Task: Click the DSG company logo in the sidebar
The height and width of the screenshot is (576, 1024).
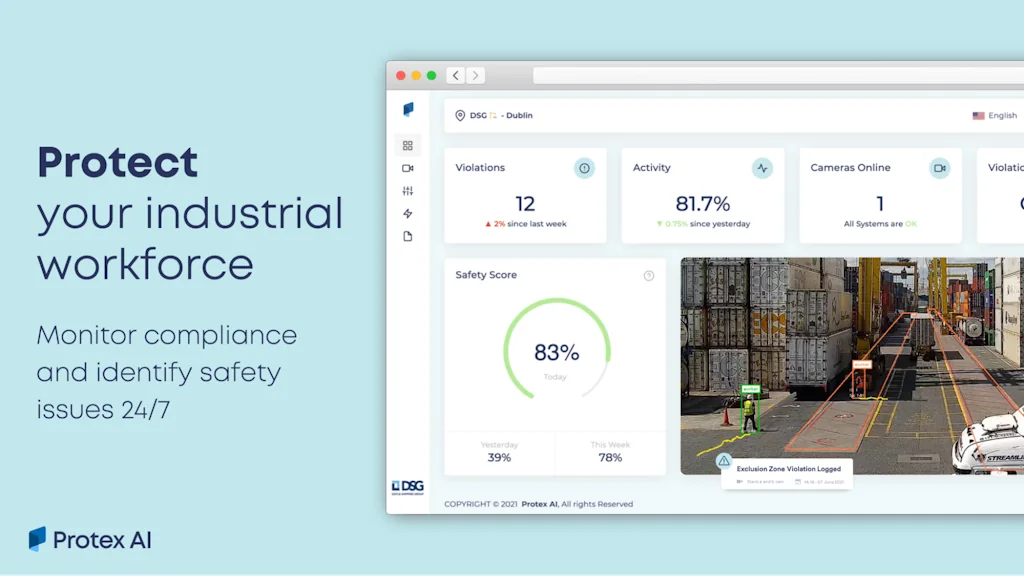Action: [408, 487]
